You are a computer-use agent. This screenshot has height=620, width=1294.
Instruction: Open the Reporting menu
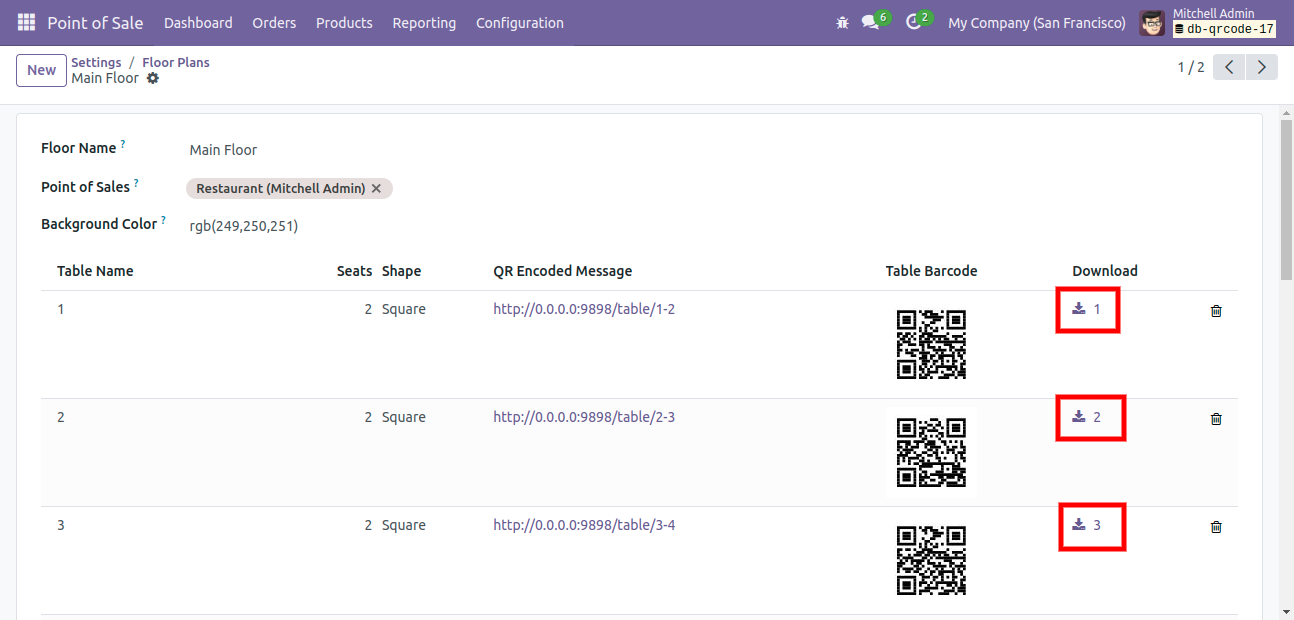point(424,22)
